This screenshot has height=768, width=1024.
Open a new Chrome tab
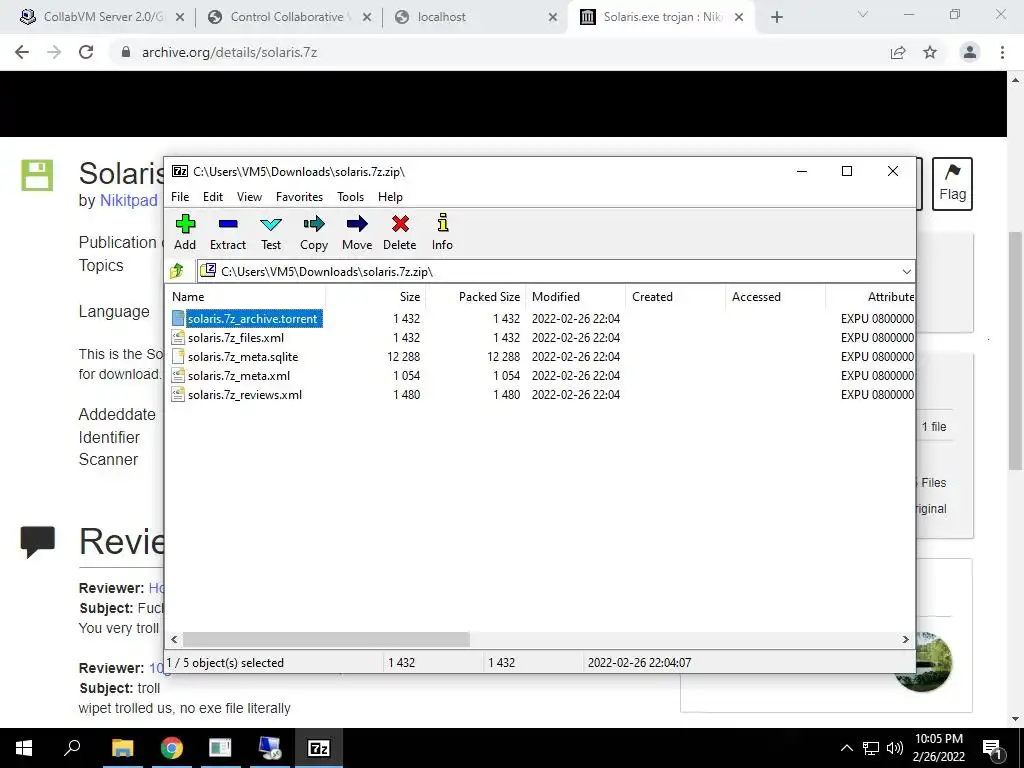pyautogui.click(x=776, y=17)
